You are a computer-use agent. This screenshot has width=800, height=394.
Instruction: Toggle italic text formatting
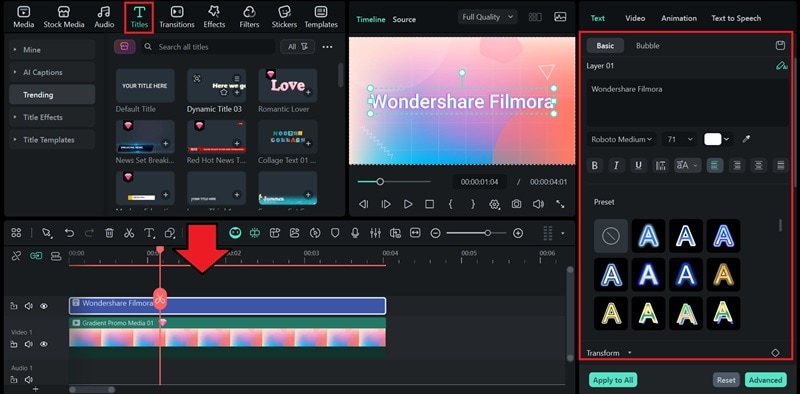(x=616, y=165)
